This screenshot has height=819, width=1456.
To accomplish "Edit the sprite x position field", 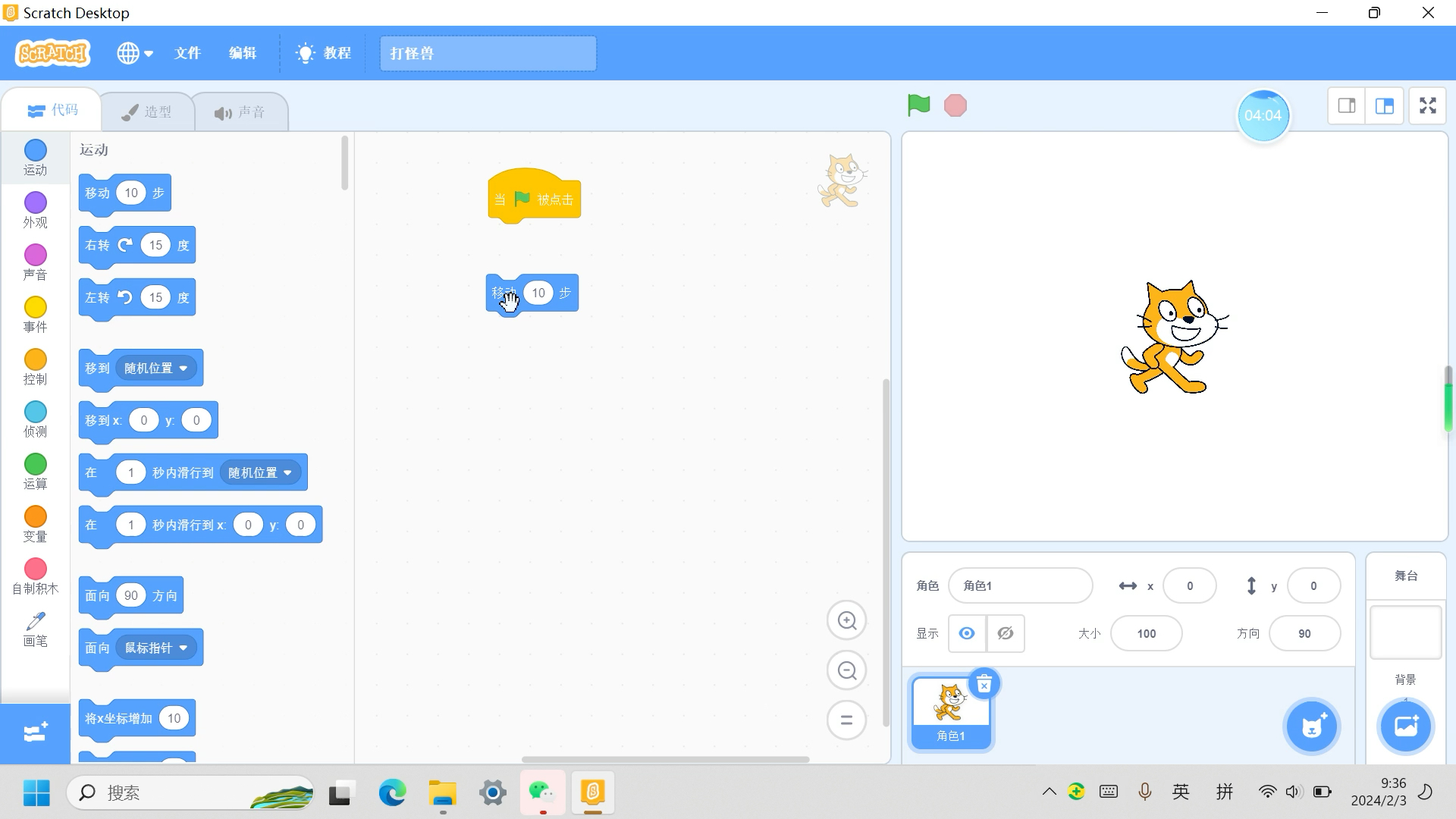I will 1189,585.
